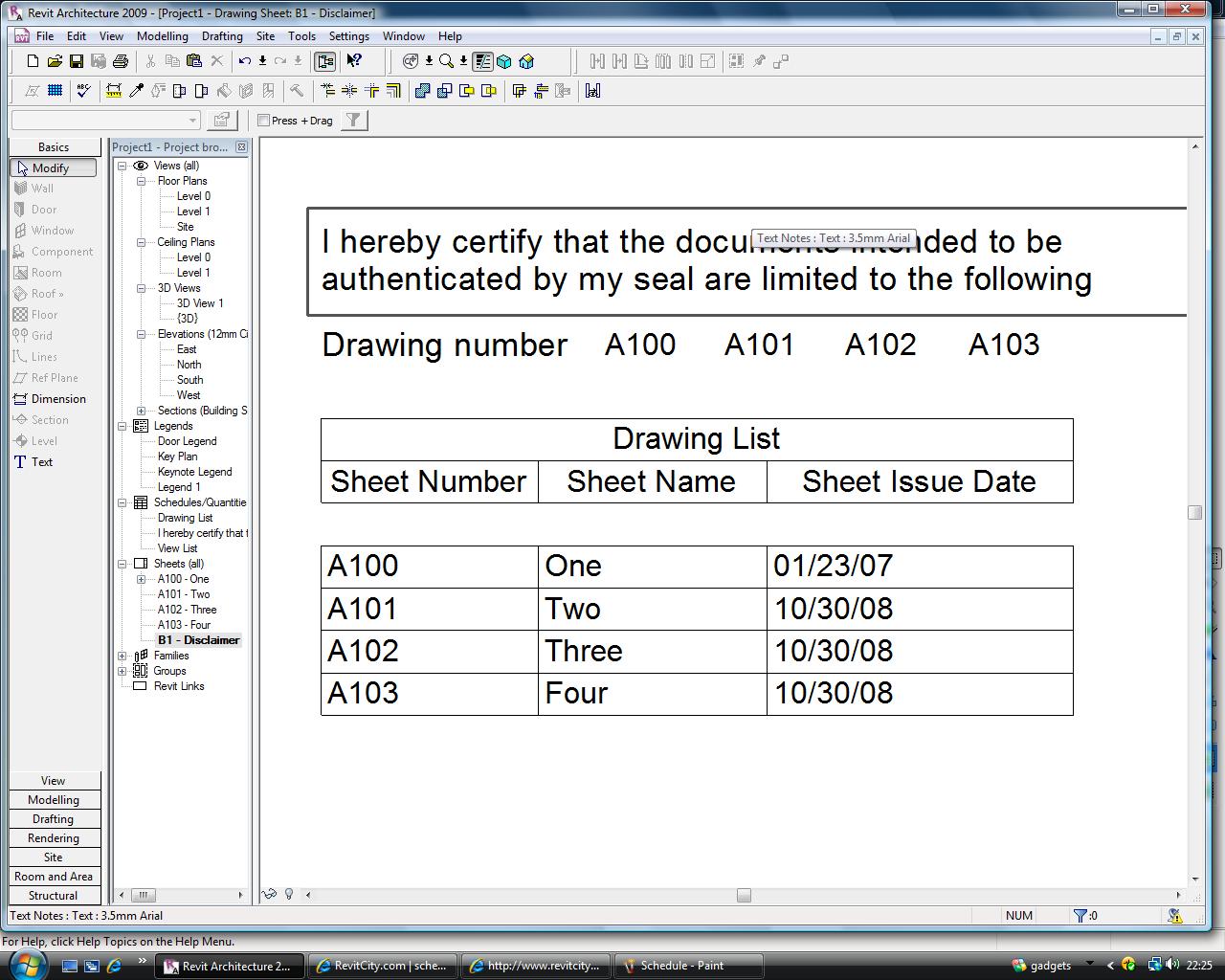The height and width of the screenshot is (980, 1225).
Task: Click the project browser horizontal scrollbar thumb
Action: 143,895
